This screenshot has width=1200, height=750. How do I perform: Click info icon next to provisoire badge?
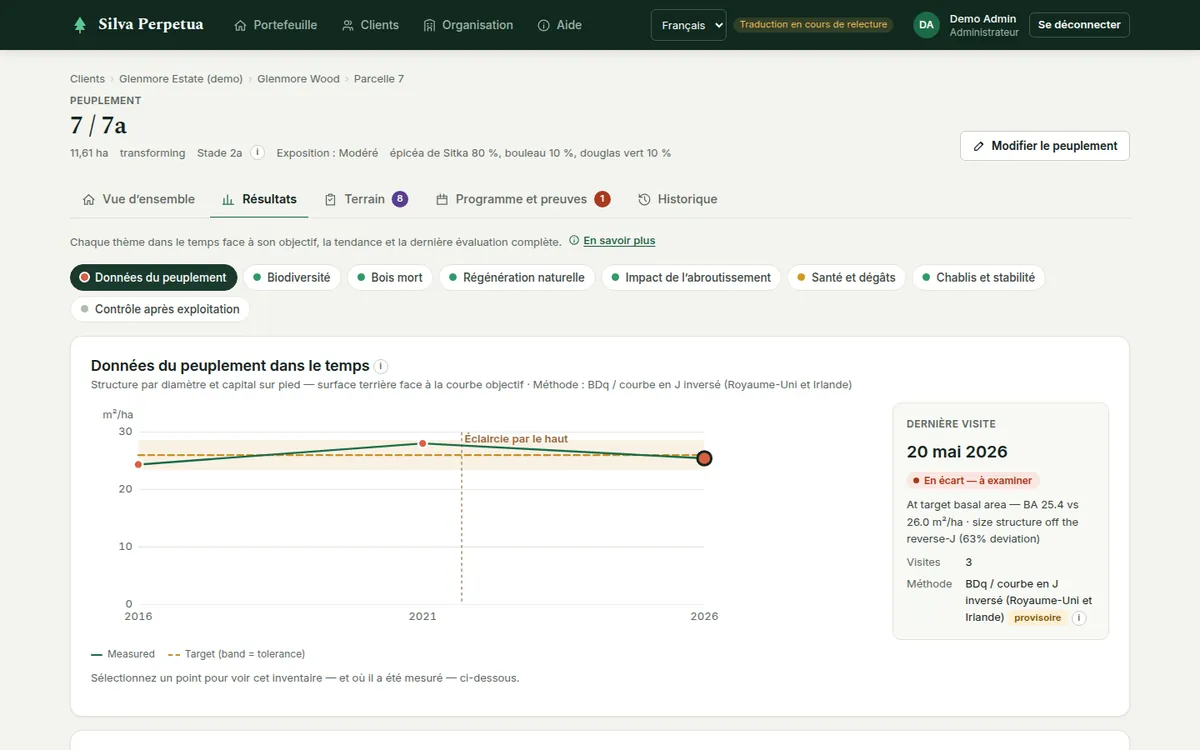[x=1079, y=618]
